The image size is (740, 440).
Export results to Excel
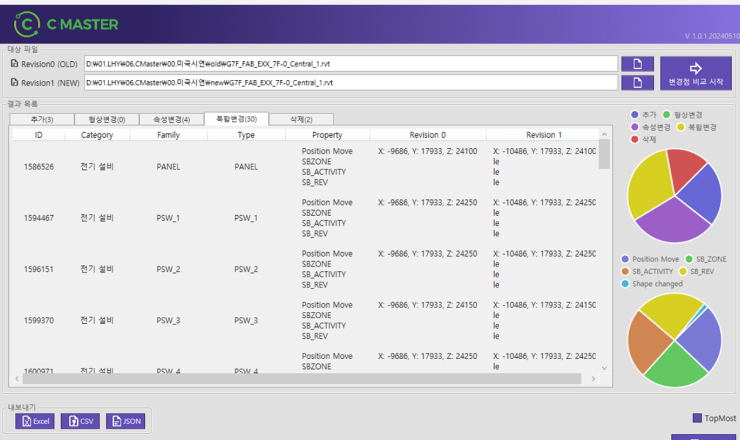click(x=35, y=421)
